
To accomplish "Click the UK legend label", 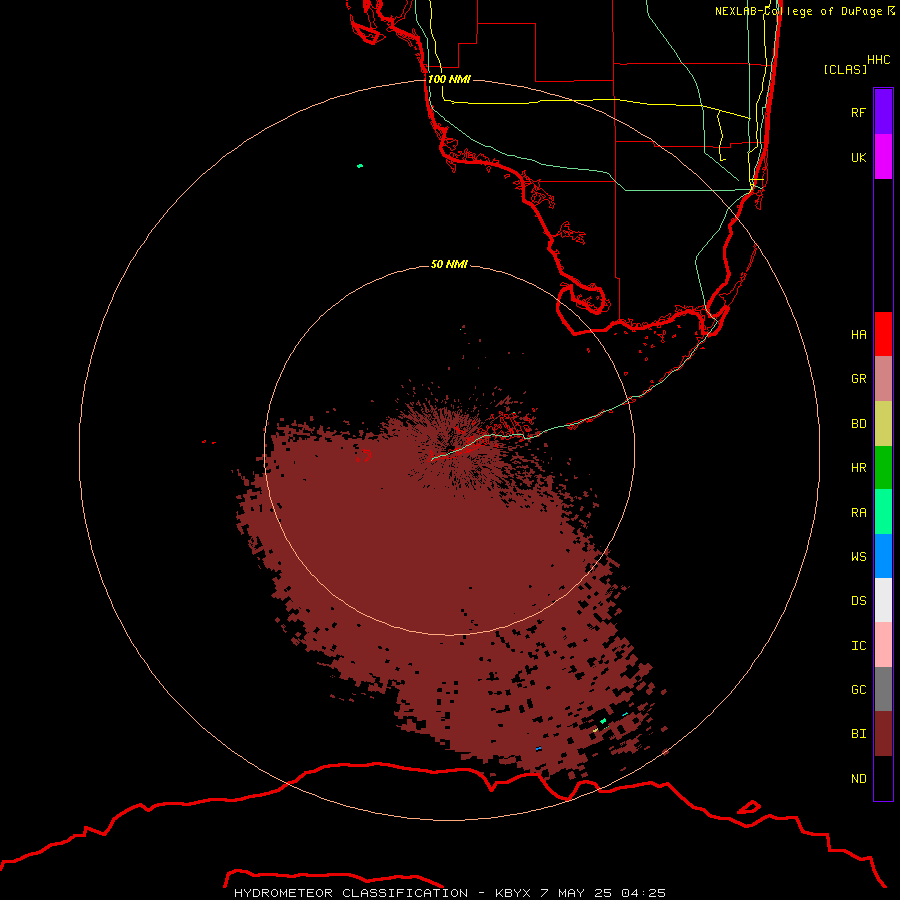I will coord(858,157).
